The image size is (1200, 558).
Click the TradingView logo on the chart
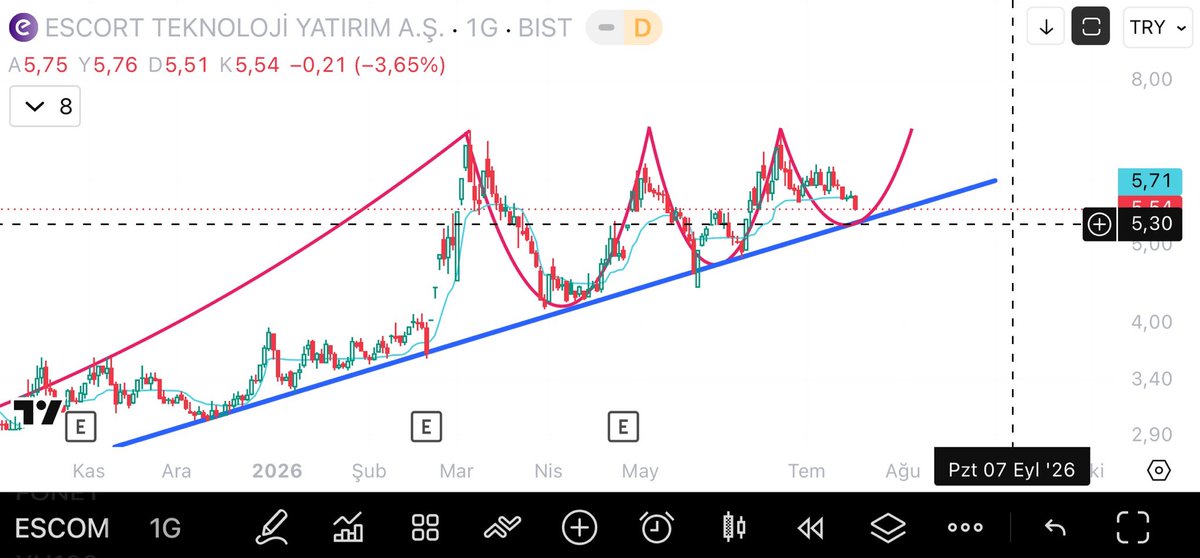tap(36, 413)
